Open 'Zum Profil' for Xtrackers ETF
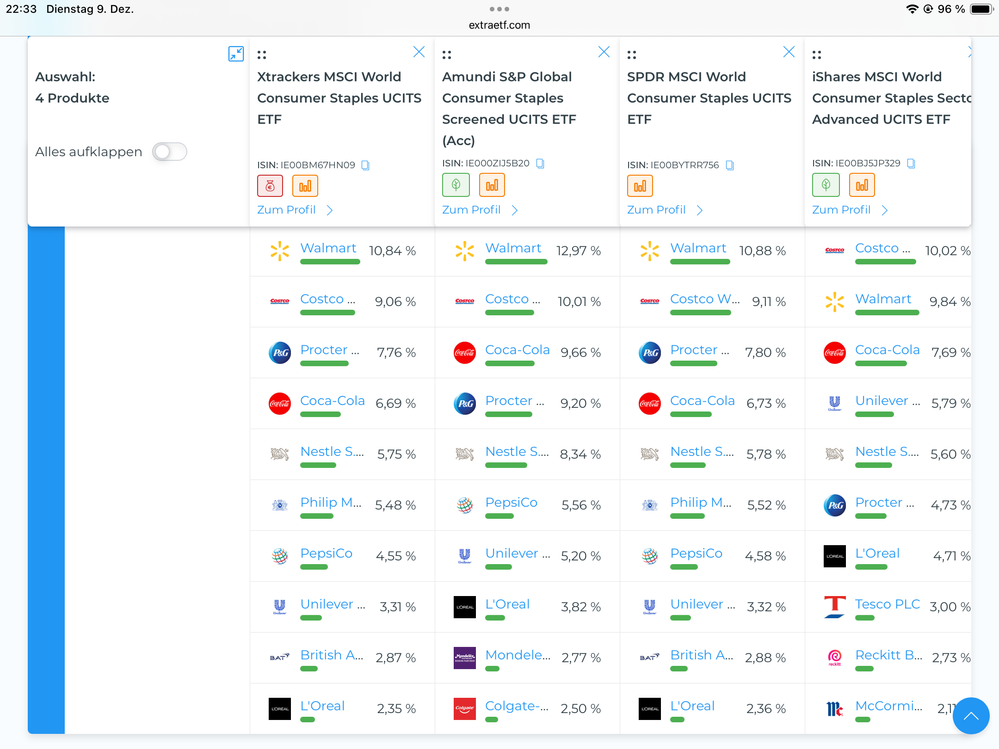Image resolution: width=999 pixels, height=749 pixels. point(295,210)
